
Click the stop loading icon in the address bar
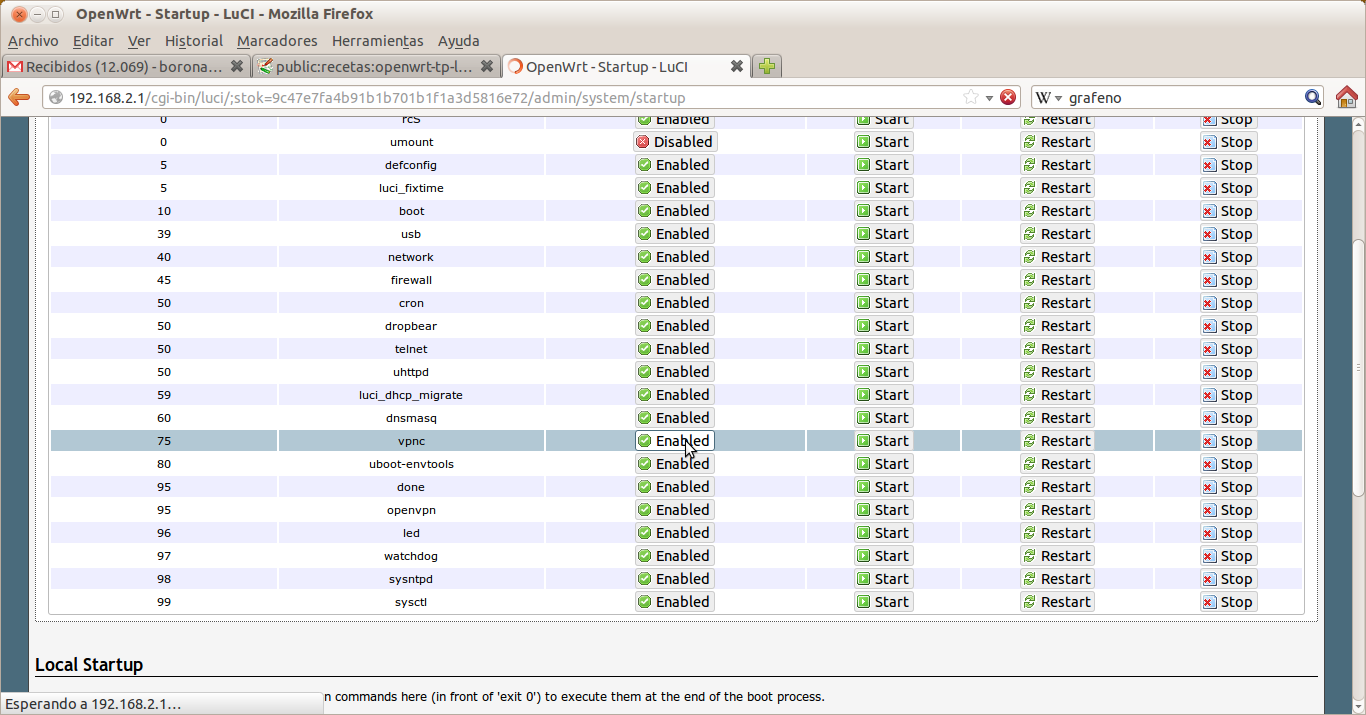[1008, 97]
